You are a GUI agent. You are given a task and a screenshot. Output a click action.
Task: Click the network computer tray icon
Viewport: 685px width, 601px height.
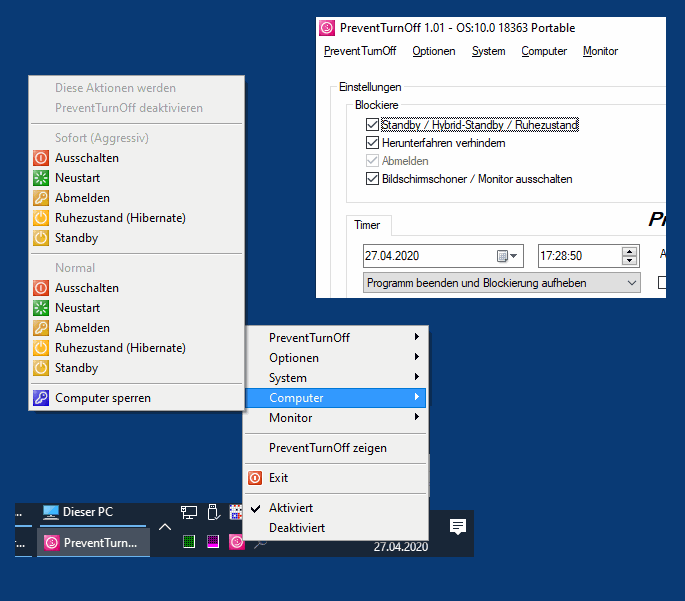pos(189,512)
